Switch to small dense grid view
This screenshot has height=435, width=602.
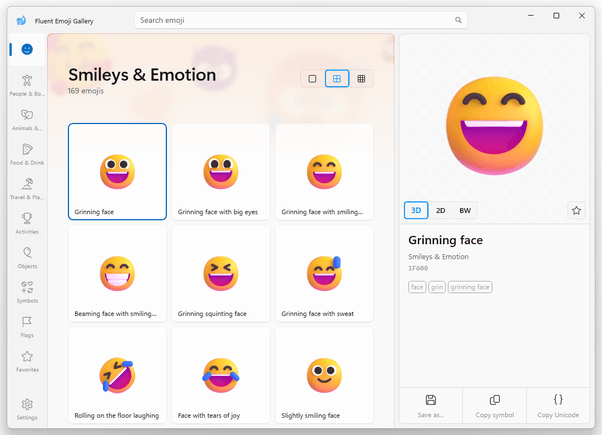coord(361,79)
